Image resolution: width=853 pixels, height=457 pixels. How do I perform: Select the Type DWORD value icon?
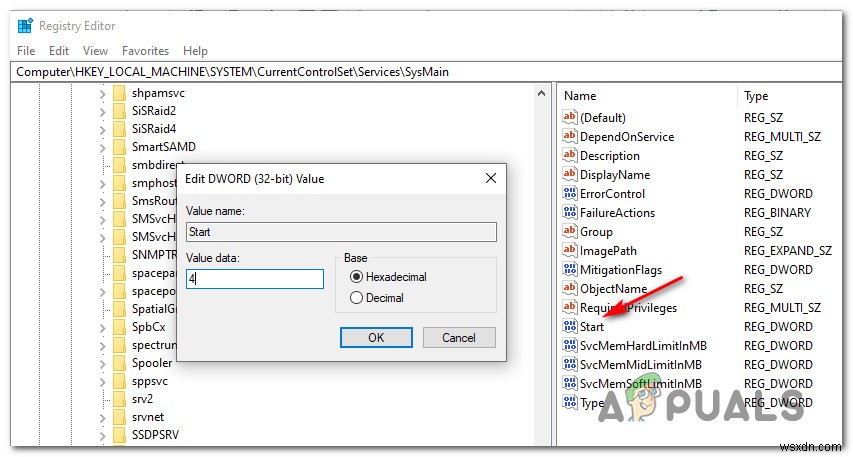point(570,403)
